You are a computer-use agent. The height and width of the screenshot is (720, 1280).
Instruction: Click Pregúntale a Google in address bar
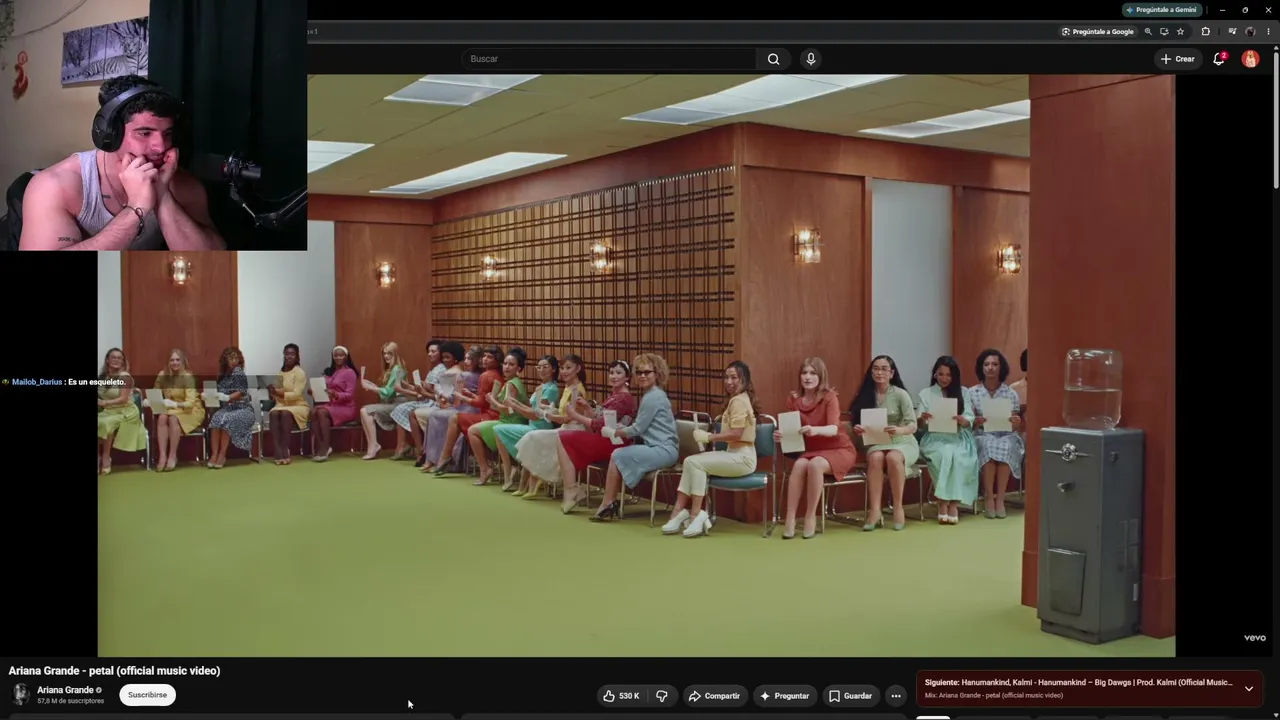[x=1098, y=32]
